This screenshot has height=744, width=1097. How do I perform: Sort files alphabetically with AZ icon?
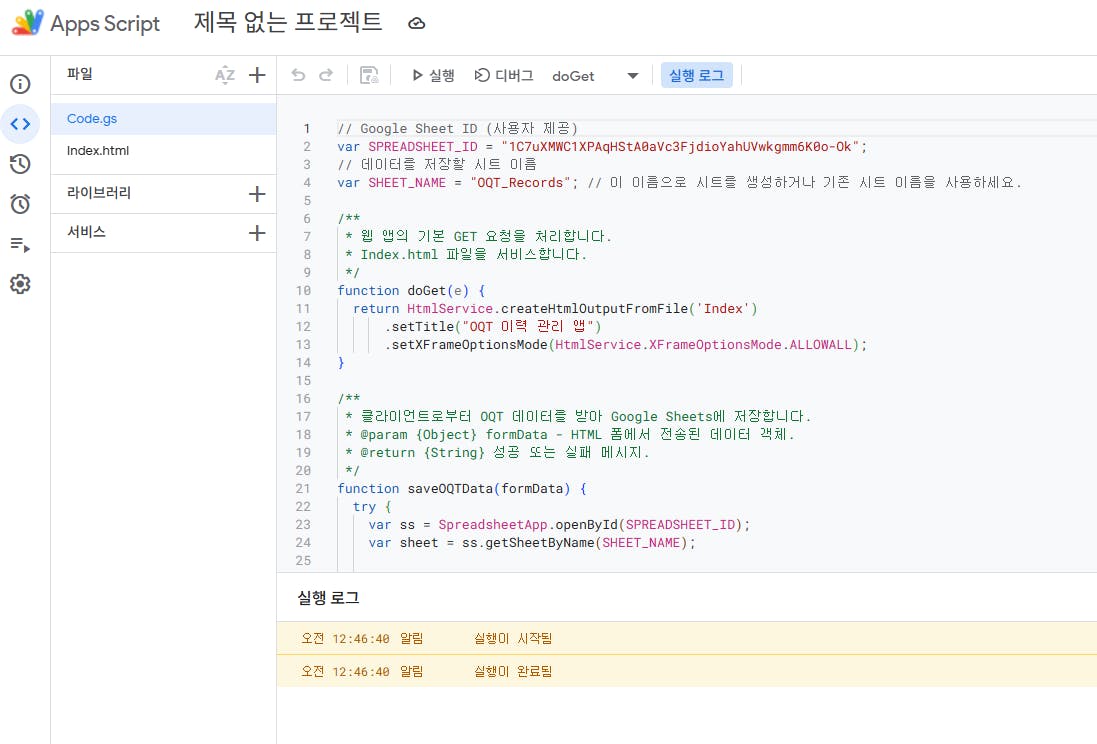pyautogui.click(x=225, y=75)
